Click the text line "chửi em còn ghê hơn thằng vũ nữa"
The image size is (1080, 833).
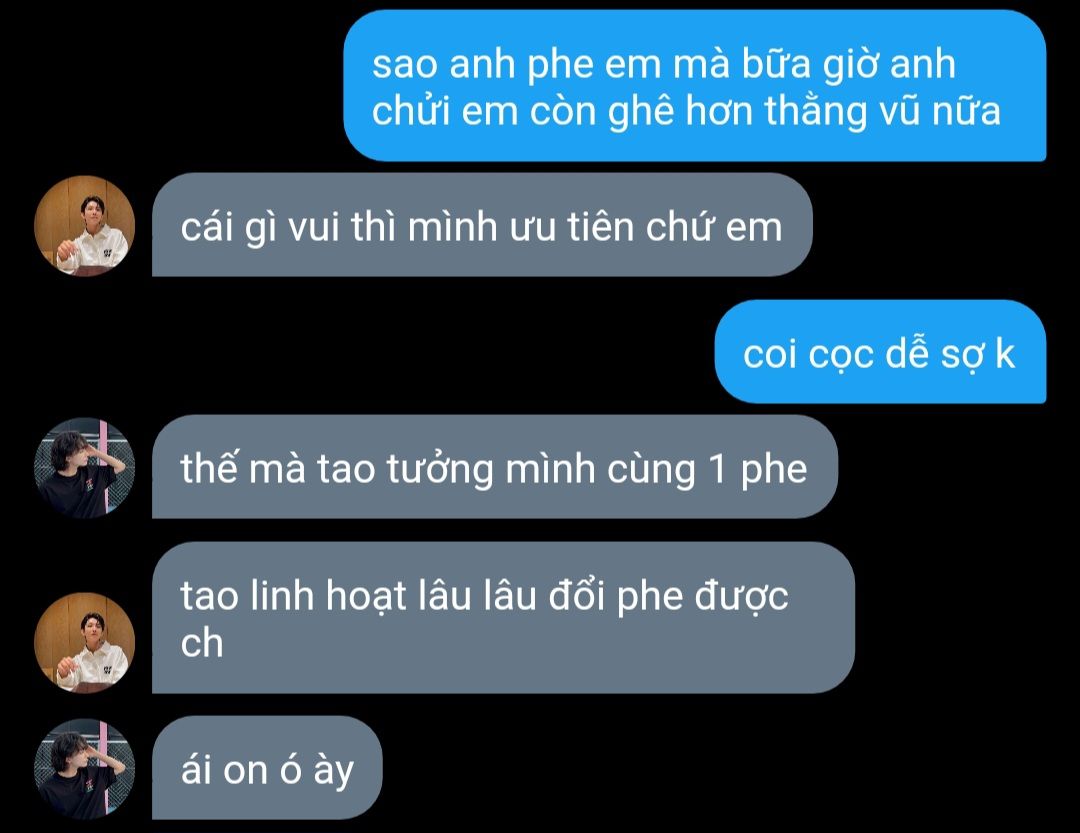tap(686, 111)
